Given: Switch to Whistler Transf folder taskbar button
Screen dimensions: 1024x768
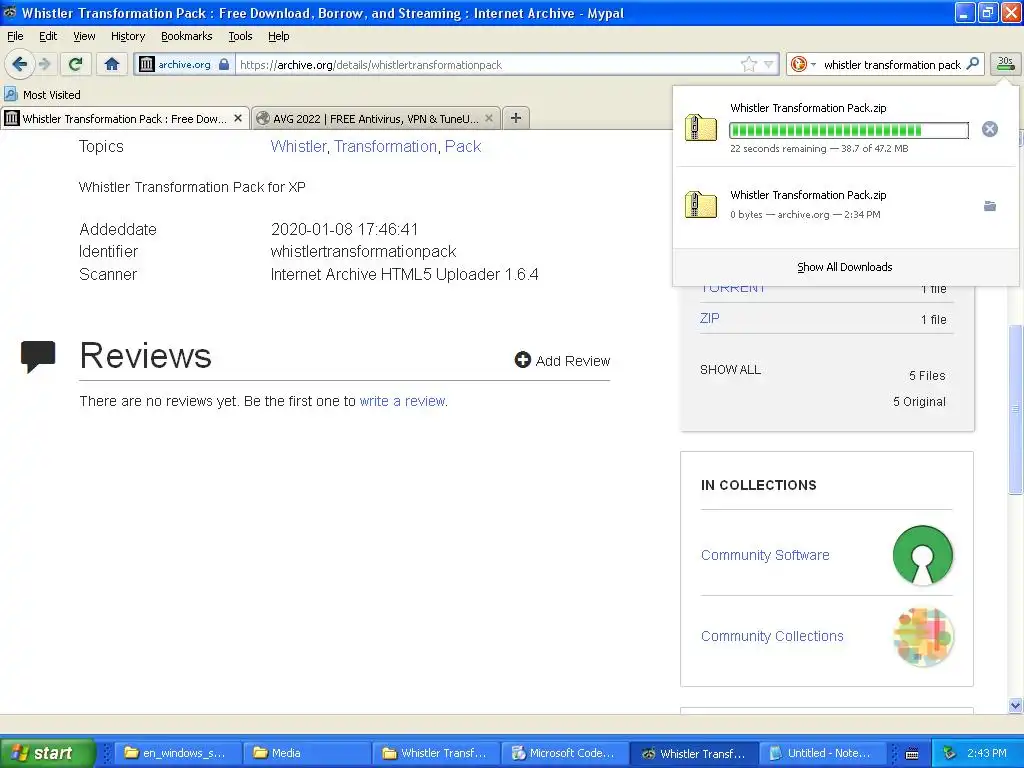Looking at the screenshot, I should 436,753.
